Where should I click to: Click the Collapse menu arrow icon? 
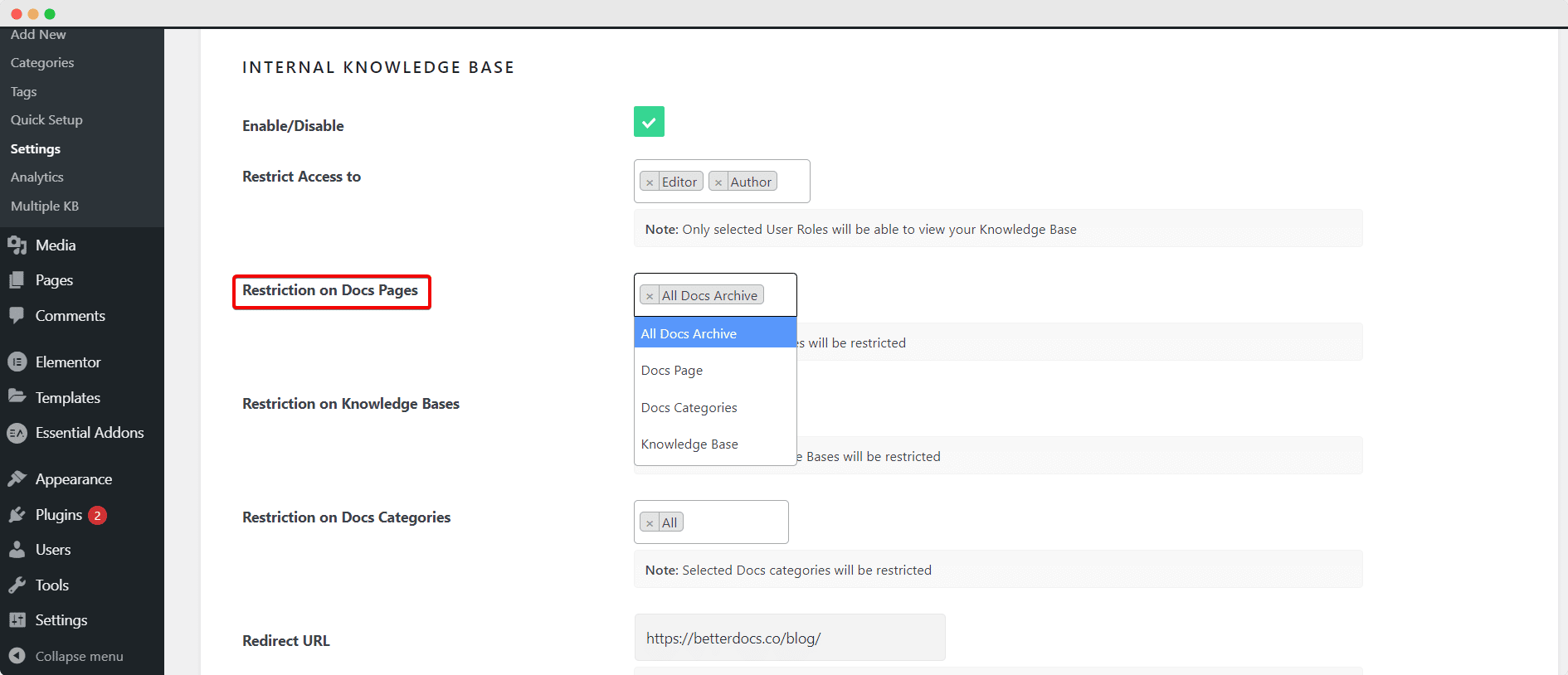click(17, 656)
